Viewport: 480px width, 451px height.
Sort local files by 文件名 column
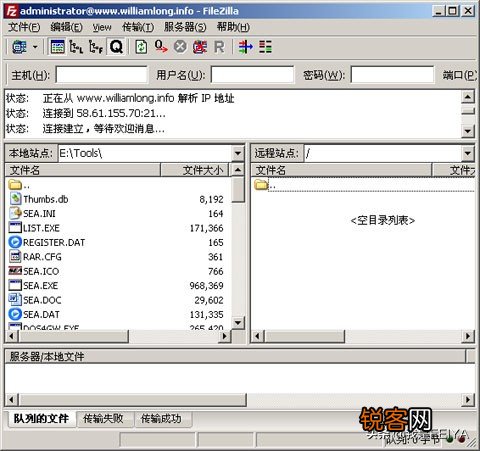click(x=83, y=170)
